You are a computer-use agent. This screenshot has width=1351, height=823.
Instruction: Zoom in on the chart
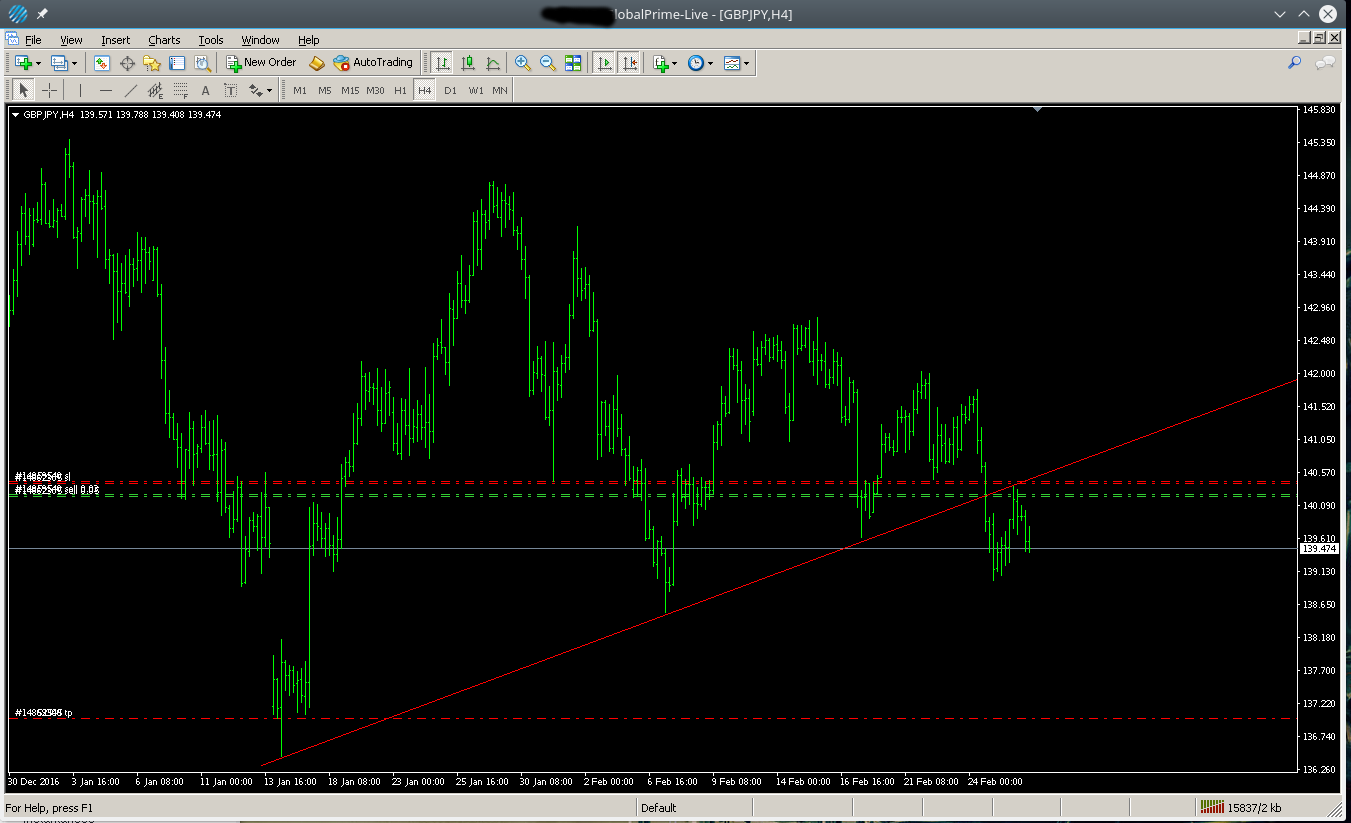pos(522,62)
